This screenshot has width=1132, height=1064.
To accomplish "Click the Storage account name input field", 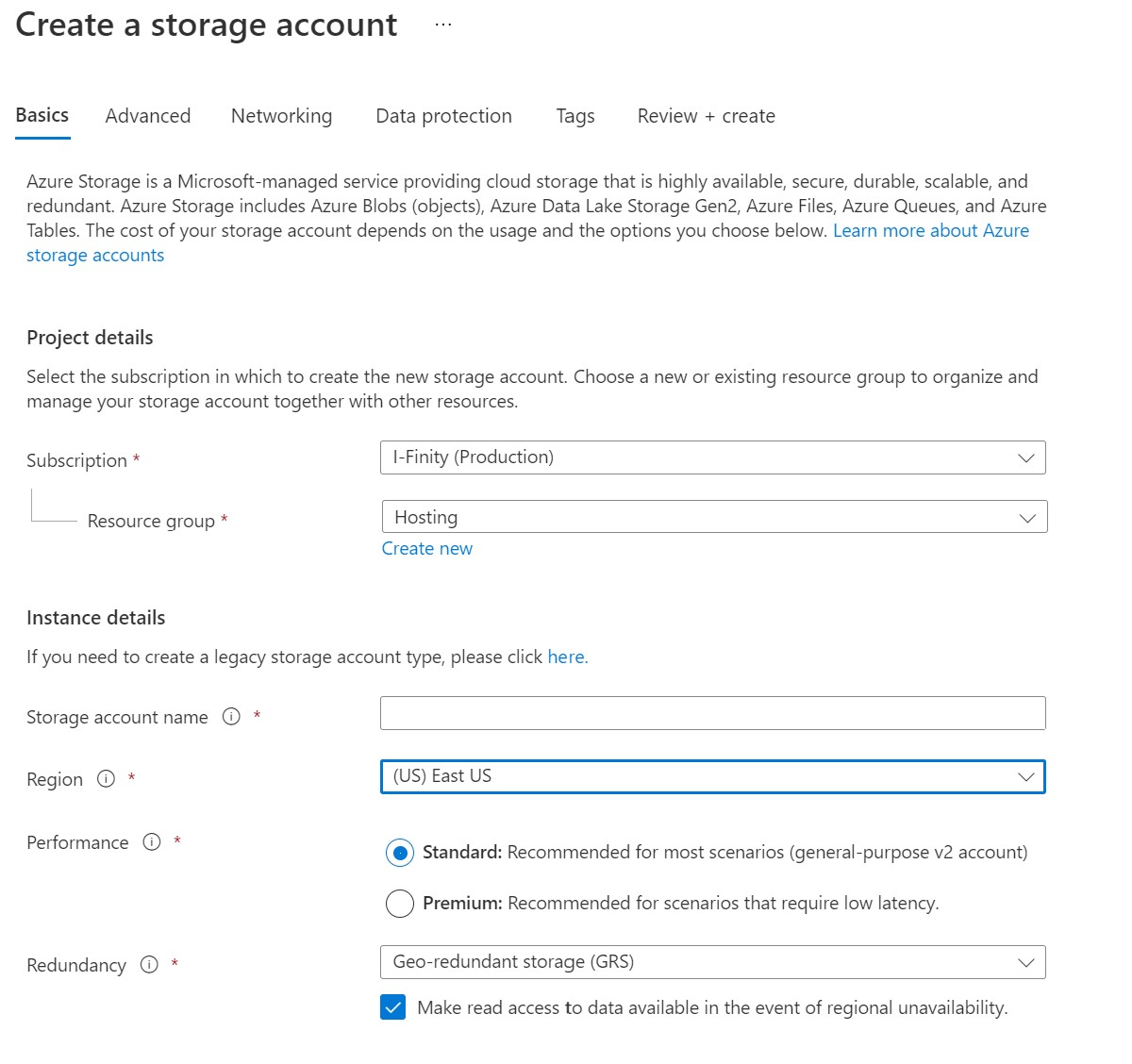I will tap(712, 713).
